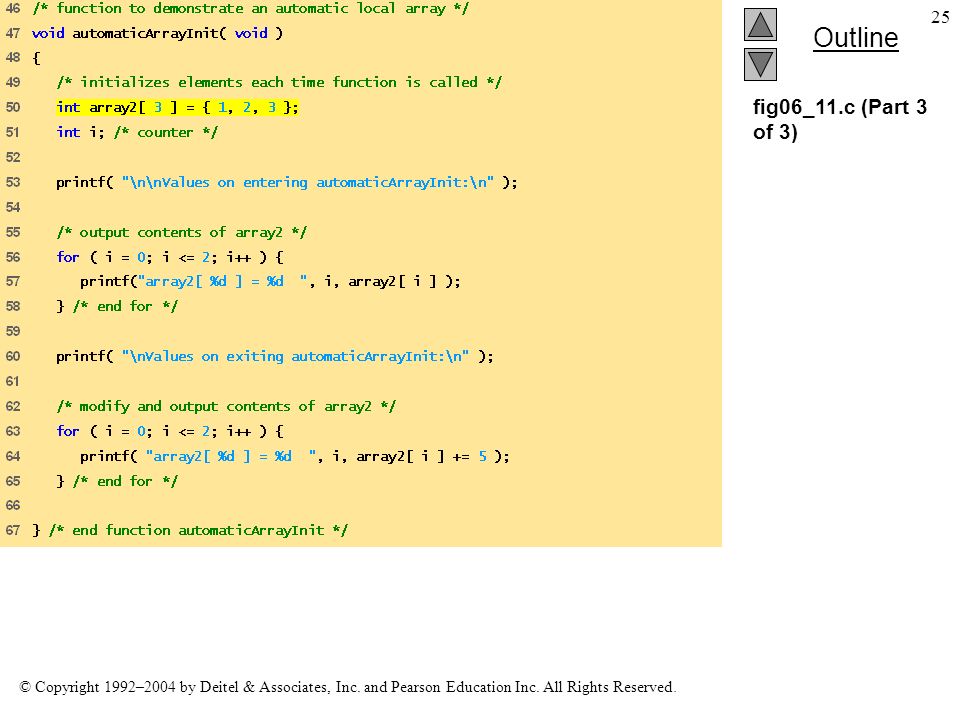Click comment 'initializes elements each time function is called'
The image size is (960, 720).
(279, 83)
